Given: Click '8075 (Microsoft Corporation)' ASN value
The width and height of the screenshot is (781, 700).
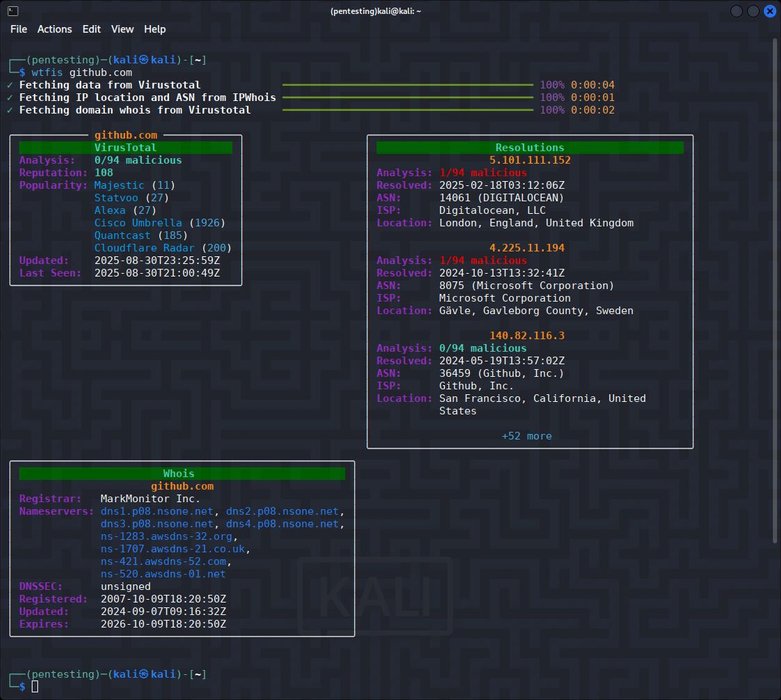Looking at the screenshot, I should (526, 285).
